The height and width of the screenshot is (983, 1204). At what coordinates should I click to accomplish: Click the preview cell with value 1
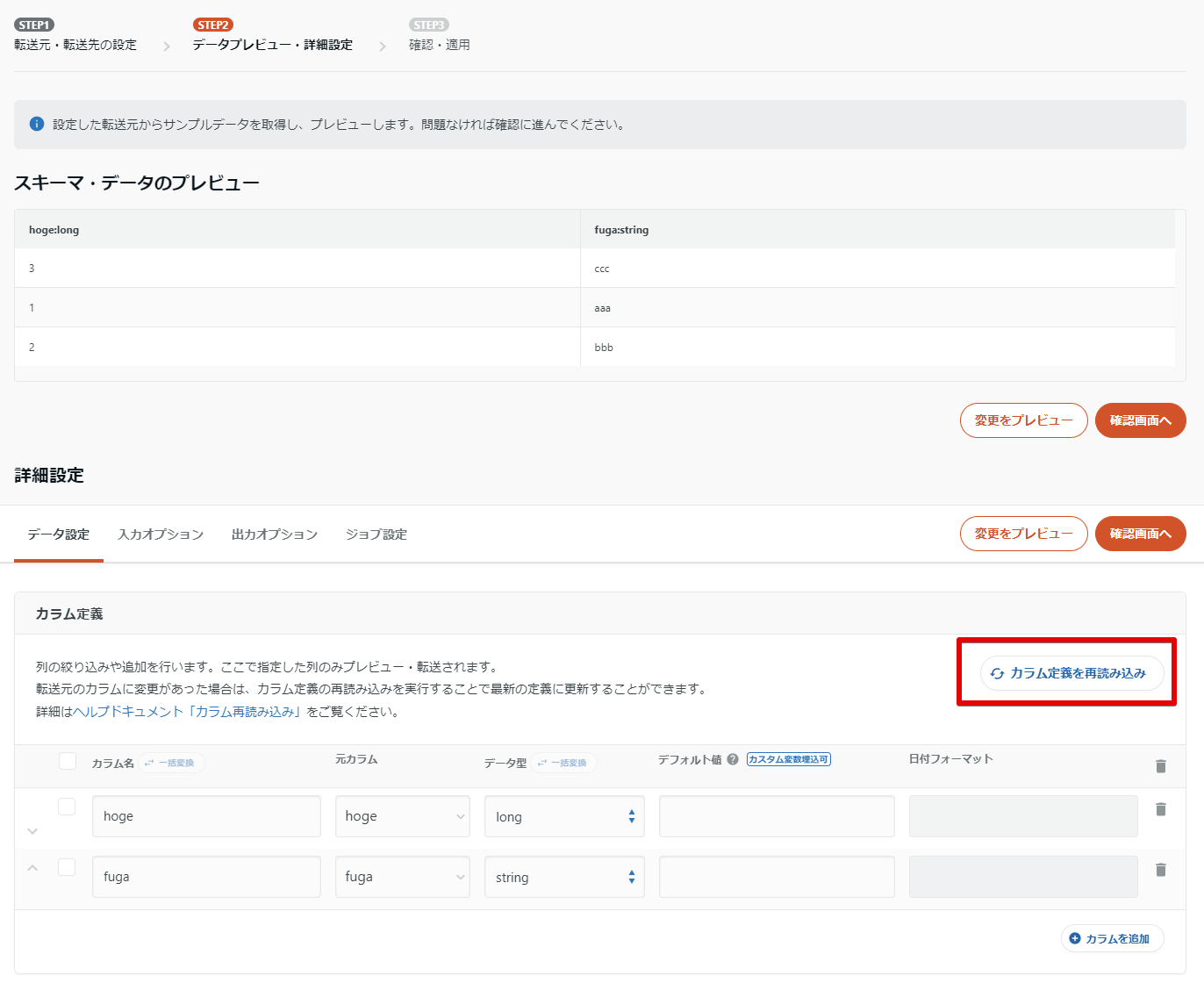[x=297, y=308]
